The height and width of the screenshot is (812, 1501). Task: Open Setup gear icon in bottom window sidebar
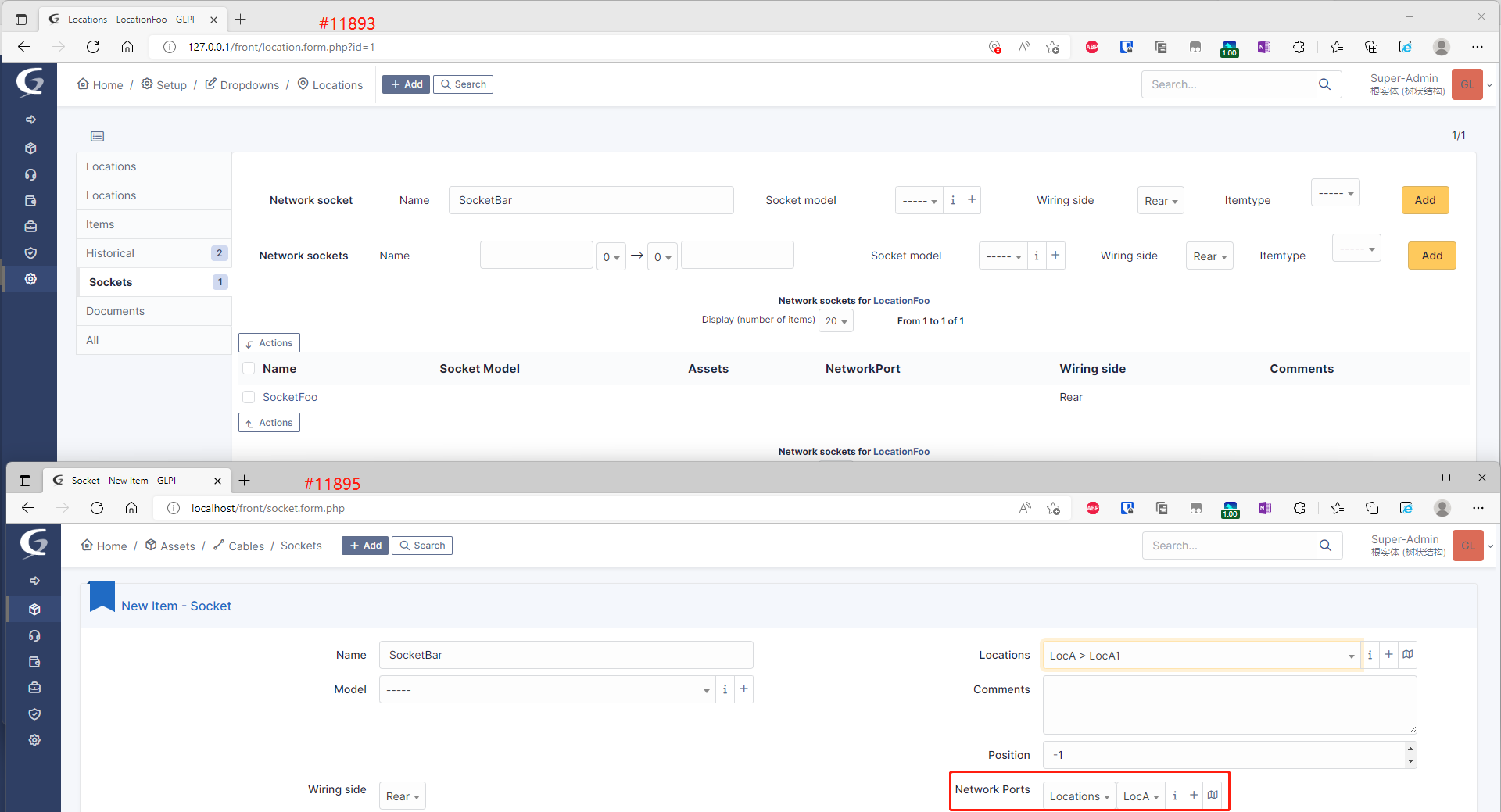point(34,740)
